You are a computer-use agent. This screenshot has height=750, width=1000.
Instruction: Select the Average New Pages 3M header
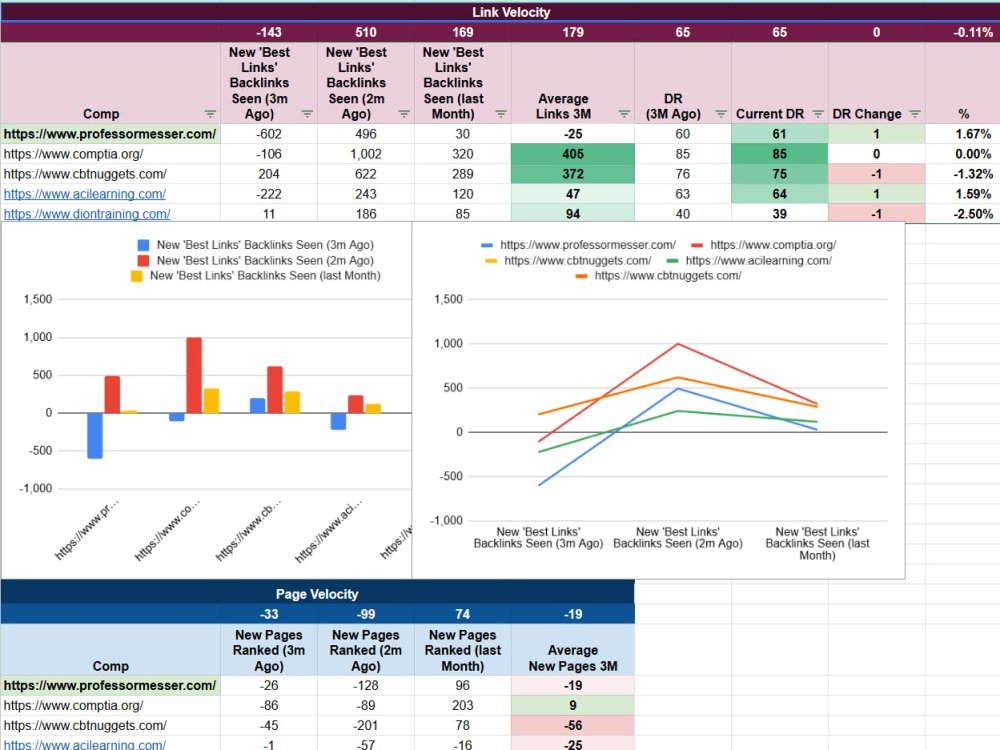(573, 650)
